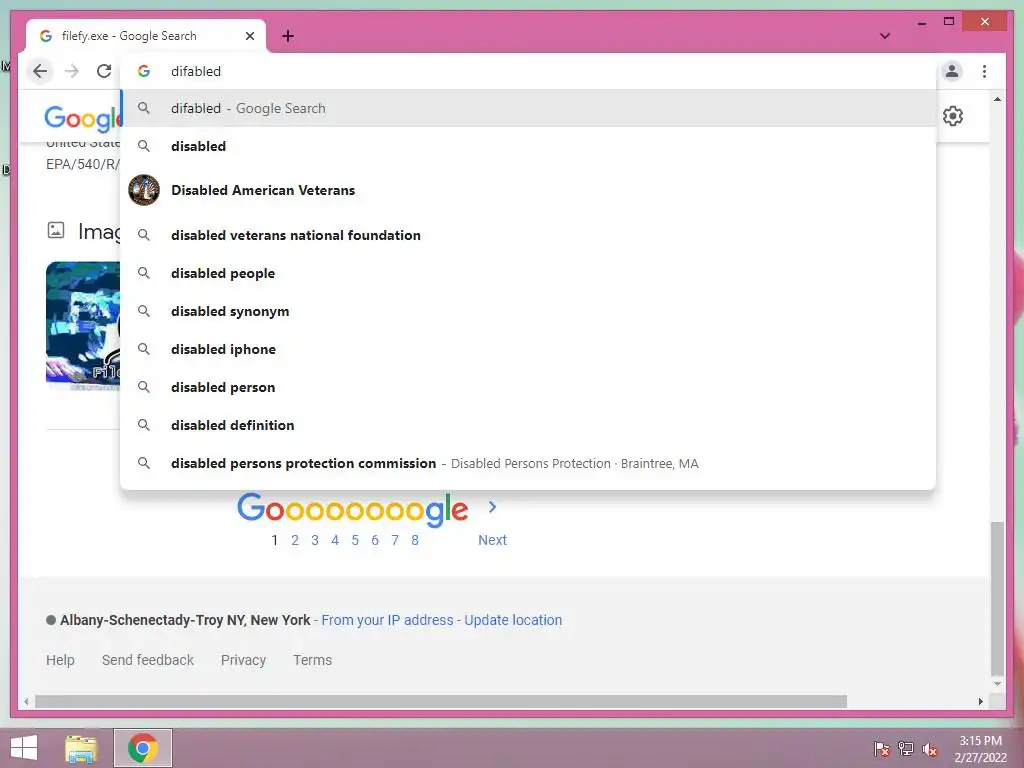
Task: Go to results page 6
Action: [375, 540]
